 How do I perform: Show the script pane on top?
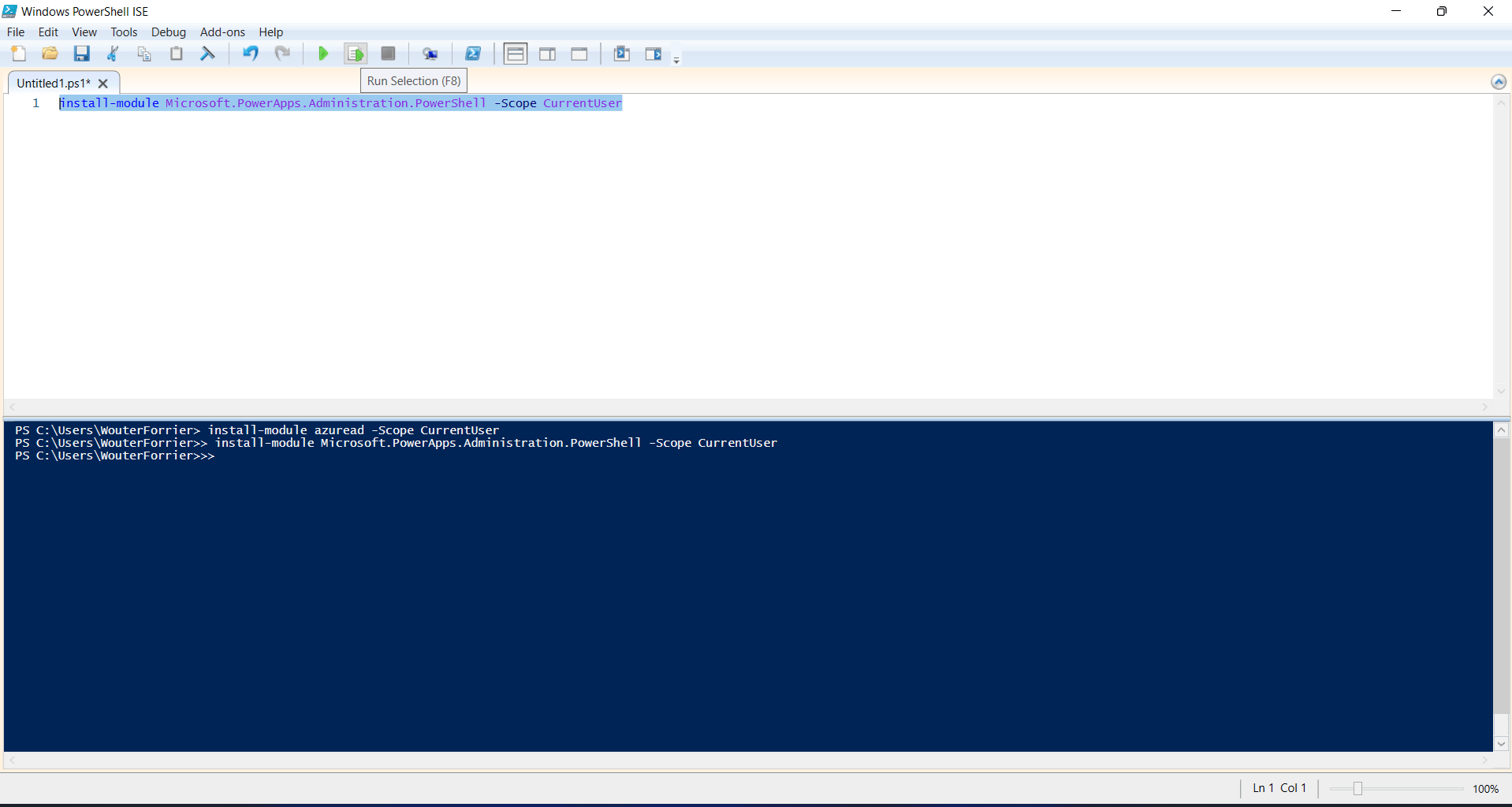[515, 54]
